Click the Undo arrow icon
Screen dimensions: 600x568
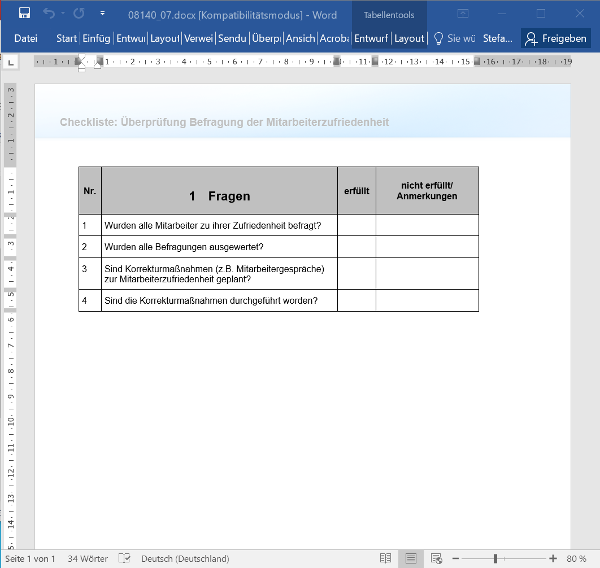49,14
